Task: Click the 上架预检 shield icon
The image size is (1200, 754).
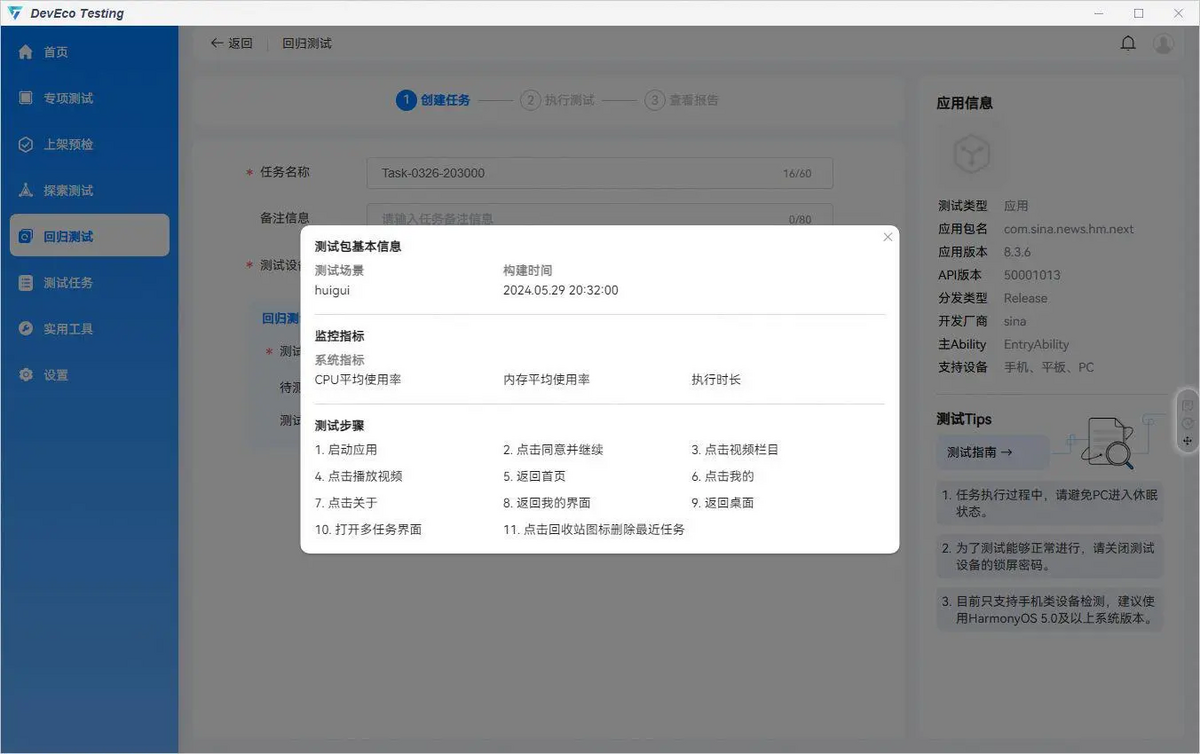Action: 26,144
